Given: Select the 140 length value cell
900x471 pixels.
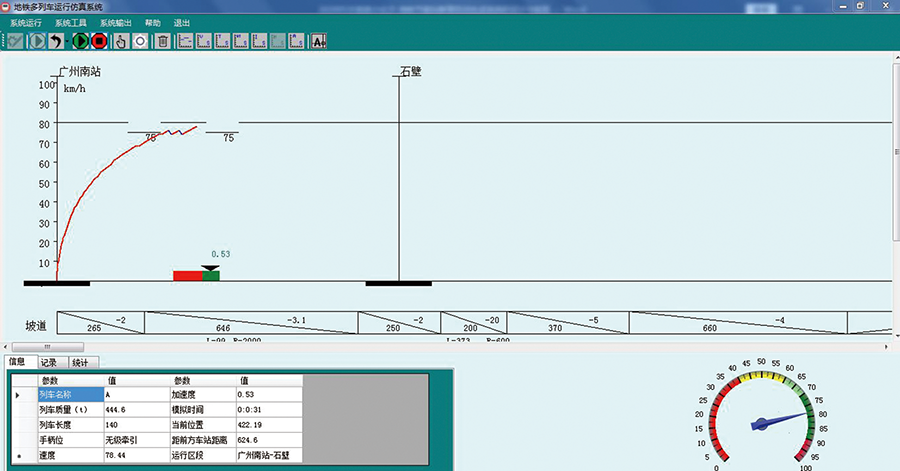Looking at the screenshot, I should point(137,425).
